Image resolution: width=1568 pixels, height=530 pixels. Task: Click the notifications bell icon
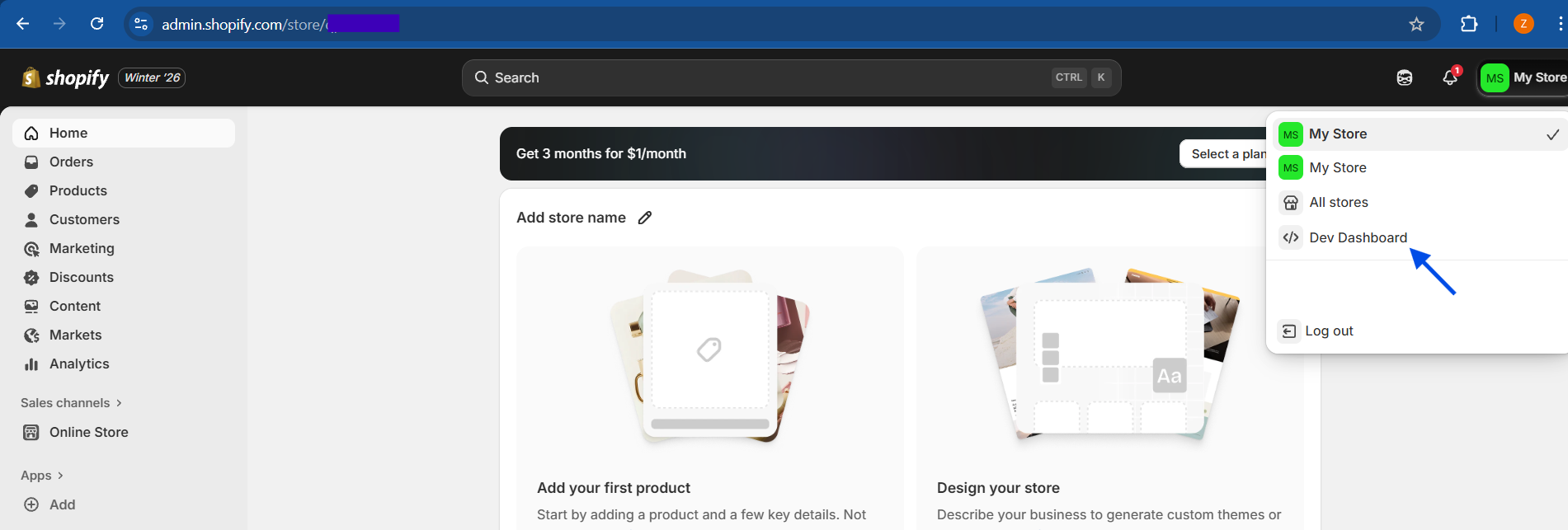tap(1450, 77)
